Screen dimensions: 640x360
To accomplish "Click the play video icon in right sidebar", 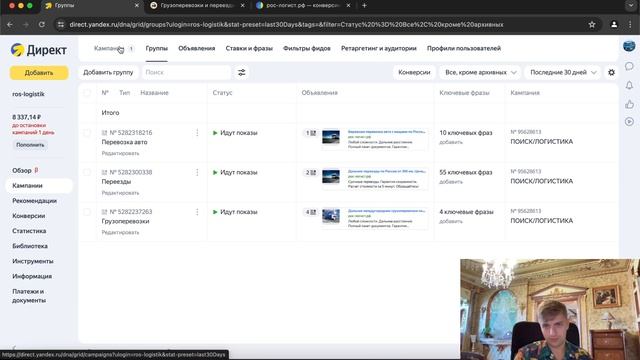I will pos(629,122).
